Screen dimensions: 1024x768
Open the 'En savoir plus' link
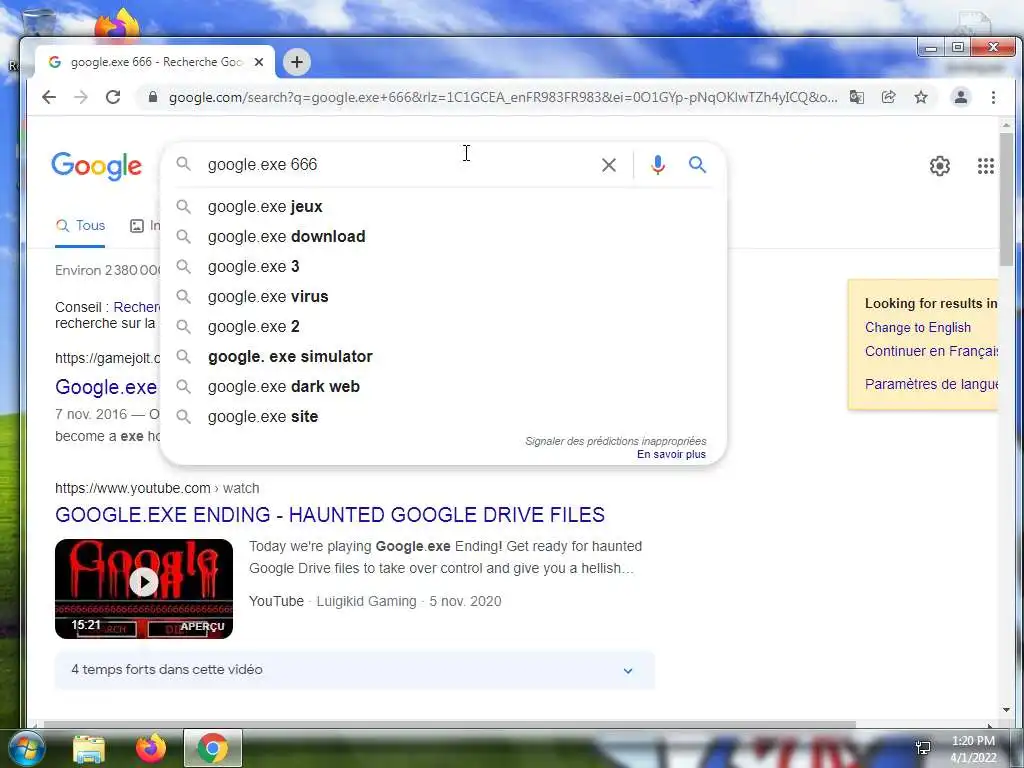671,455
